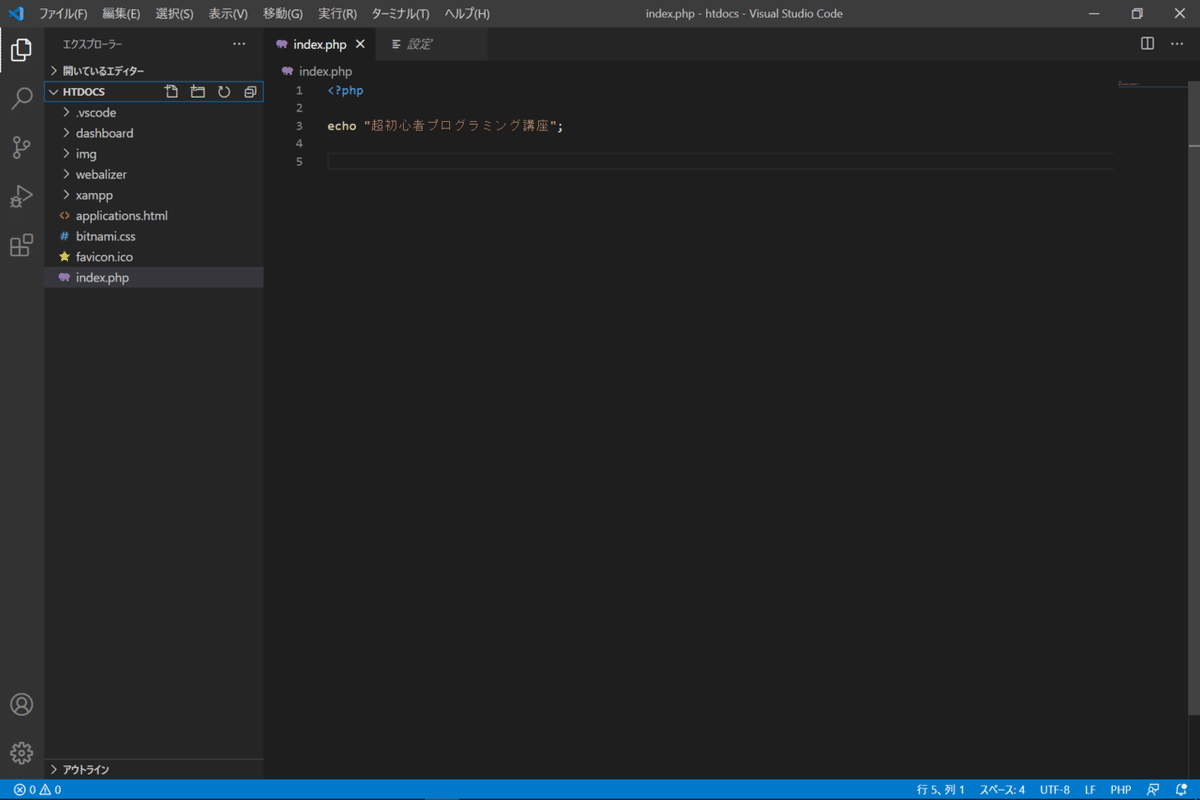Open the Run and Debug view
The width and height of the screenshot is (1200, 800).
(21, 196)
